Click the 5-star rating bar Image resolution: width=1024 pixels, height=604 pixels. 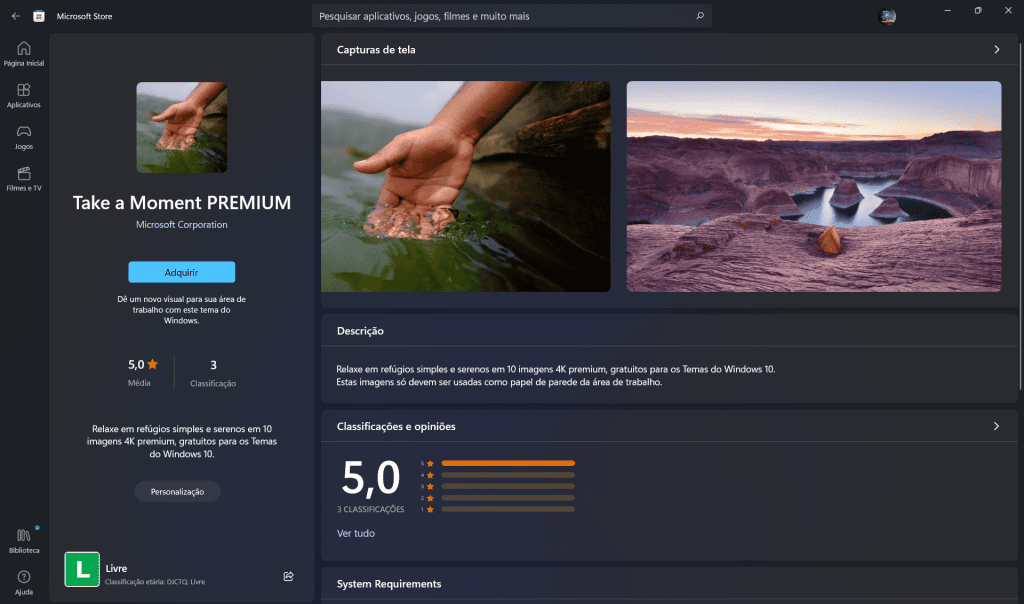coord(508,463)
